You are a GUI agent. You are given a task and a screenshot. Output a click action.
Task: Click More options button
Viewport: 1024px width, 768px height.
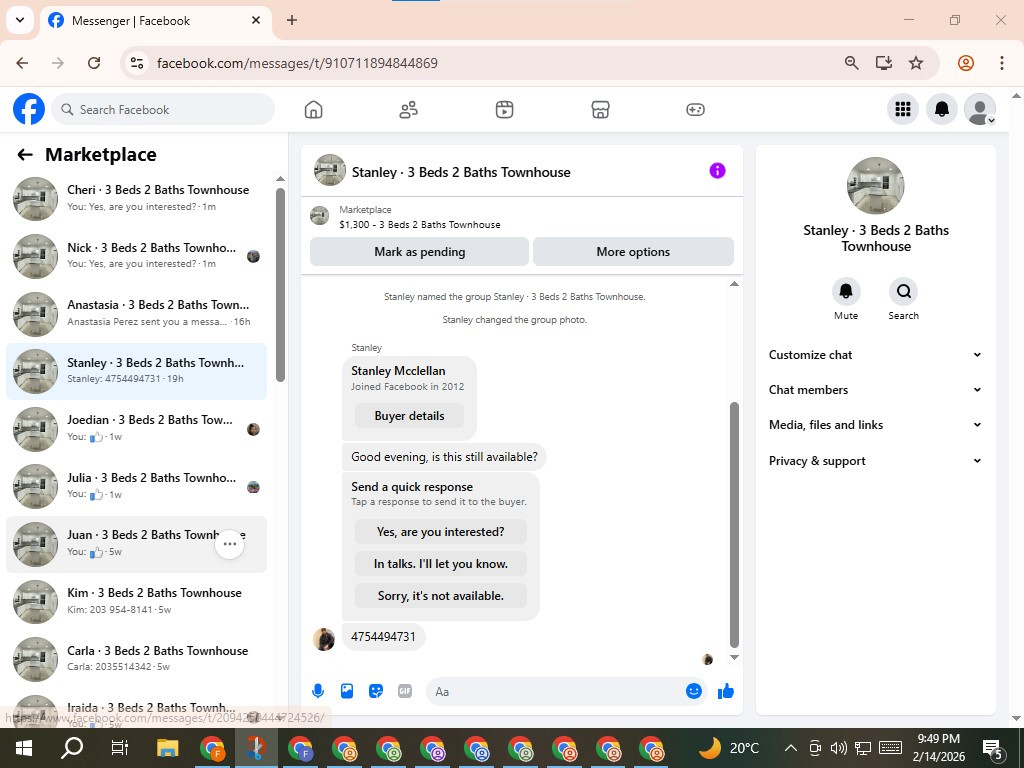pyautogui.click(x=633, y=251)
